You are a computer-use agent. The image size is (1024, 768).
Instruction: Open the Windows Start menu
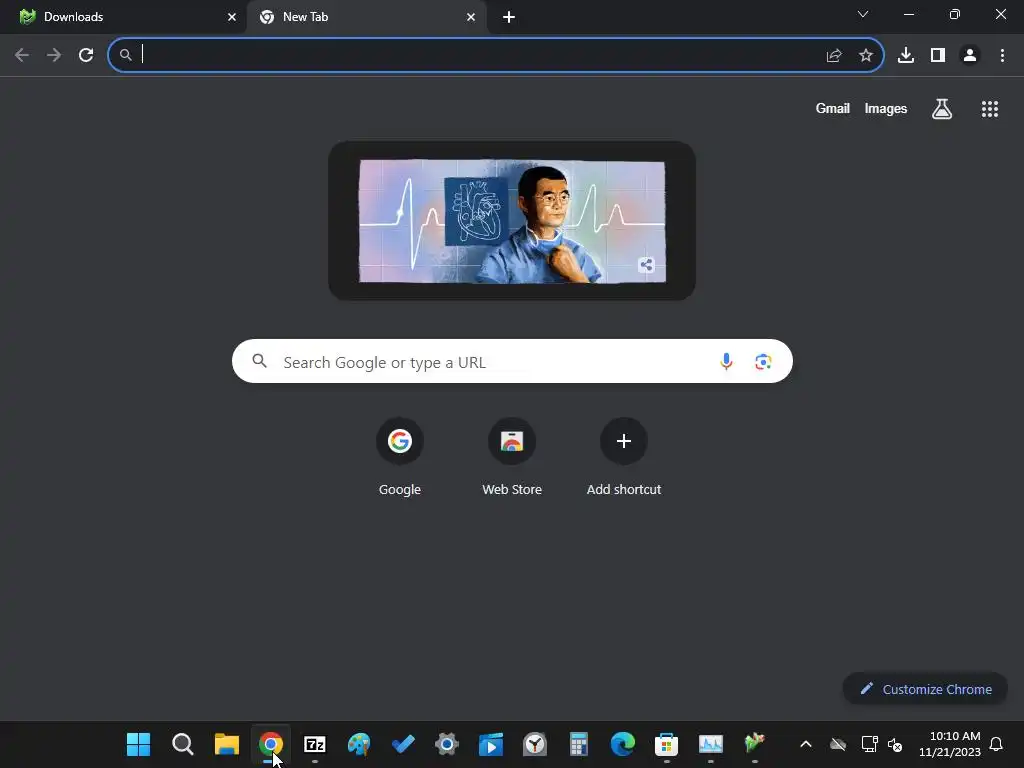(x=138, y=744)
